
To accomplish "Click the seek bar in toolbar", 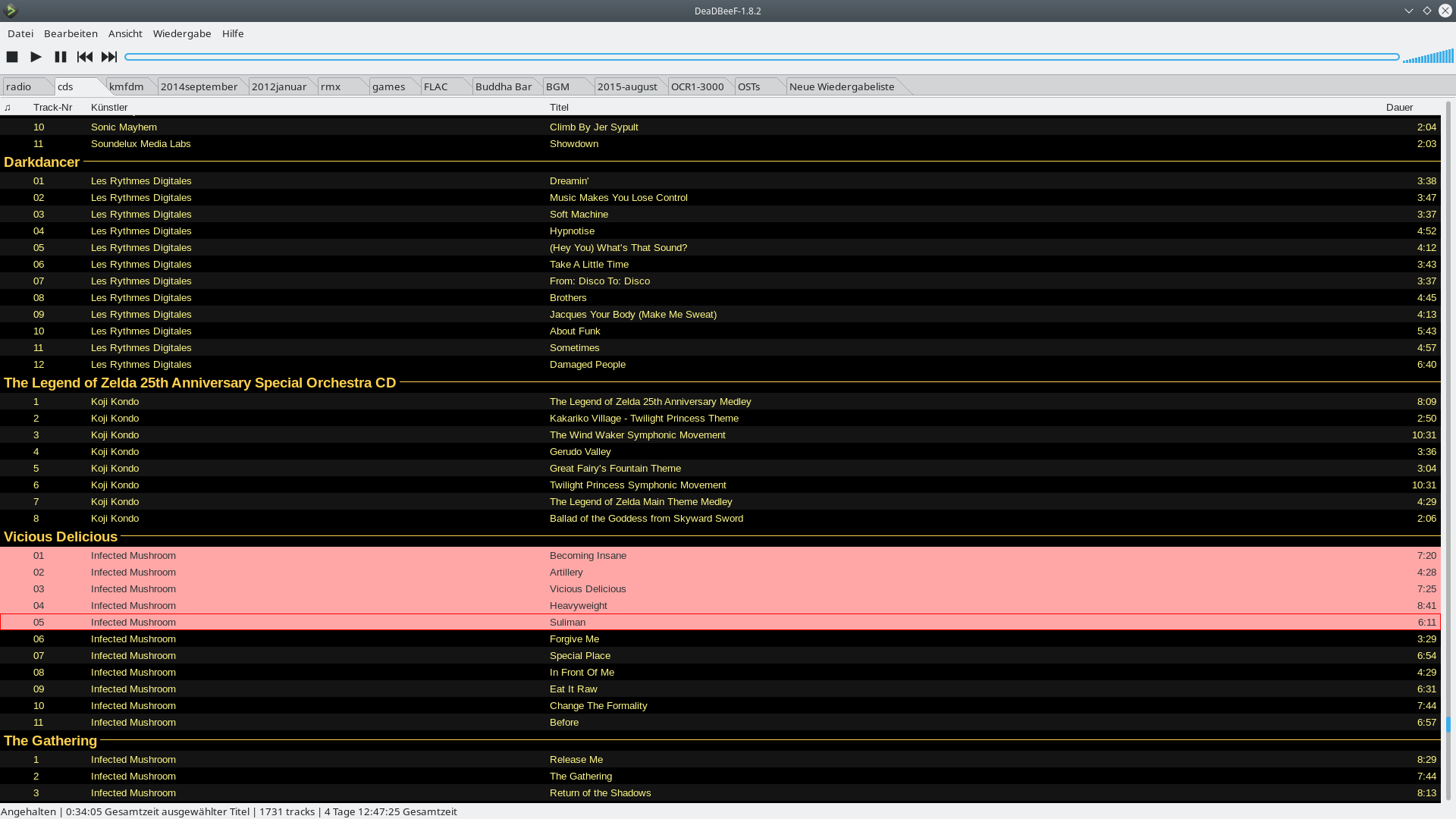I will (x=761, y=57).
